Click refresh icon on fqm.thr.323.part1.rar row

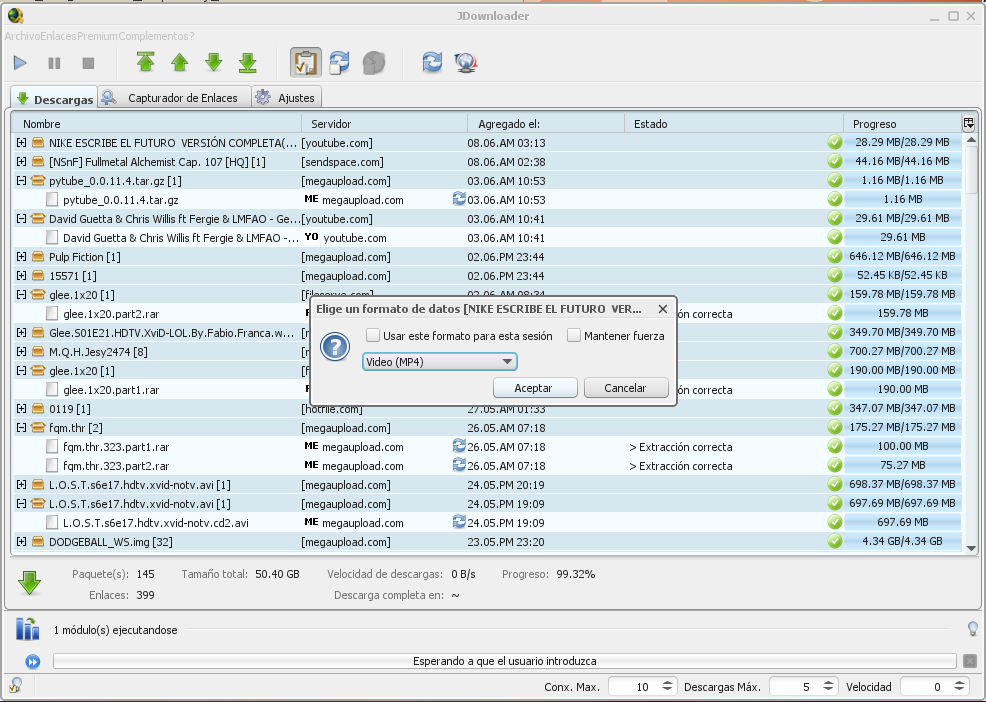pos(459,446)
